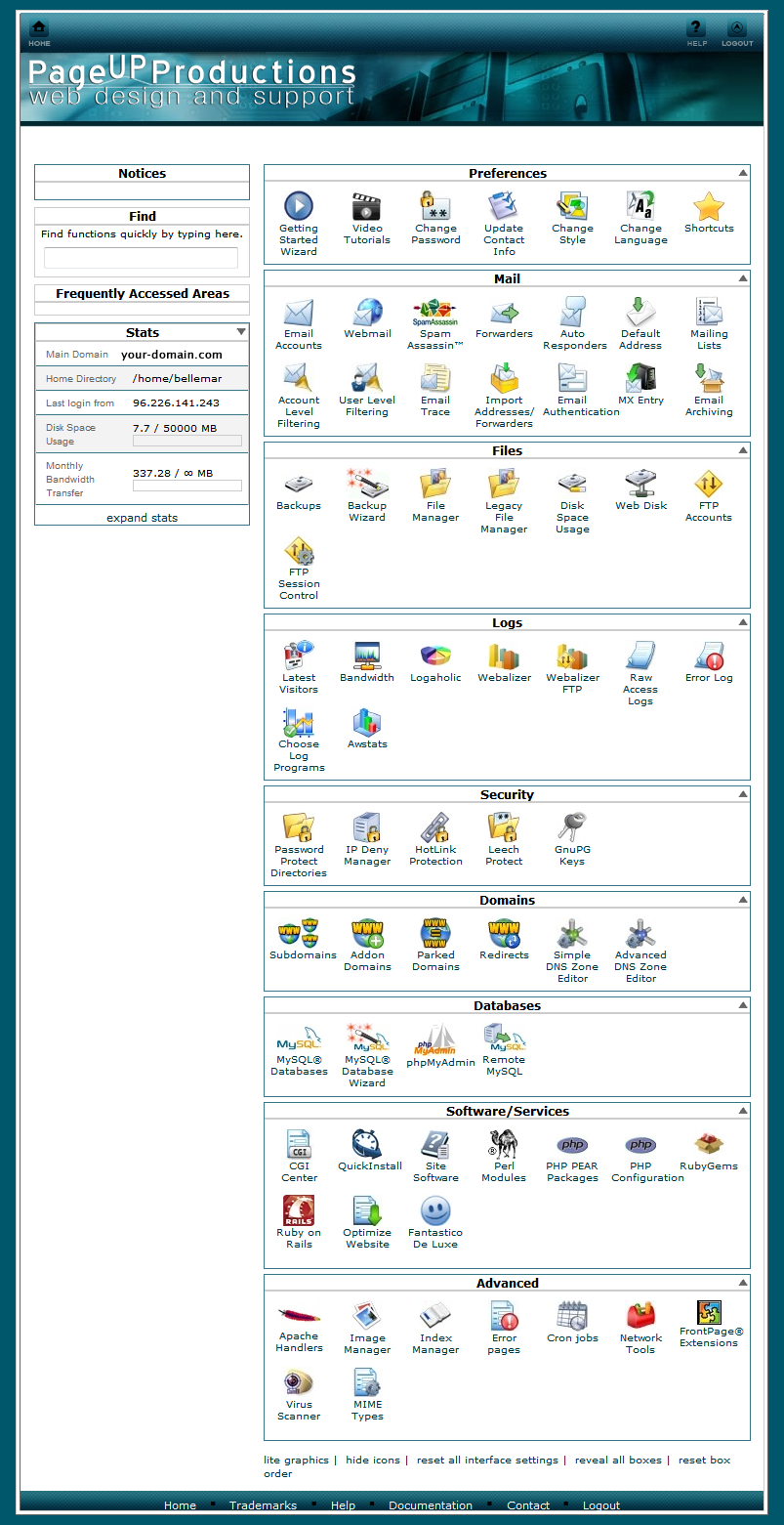Image resolution: width=784 pixels, height=1525 pixels.
Task: Click the expand stats link
Action: click(142, 518)
